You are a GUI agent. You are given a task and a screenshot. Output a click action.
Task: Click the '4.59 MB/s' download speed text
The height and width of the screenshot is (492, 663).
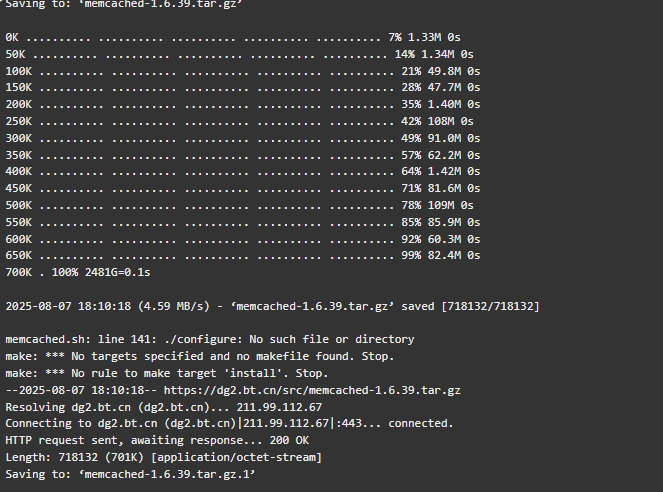[173, 306]
